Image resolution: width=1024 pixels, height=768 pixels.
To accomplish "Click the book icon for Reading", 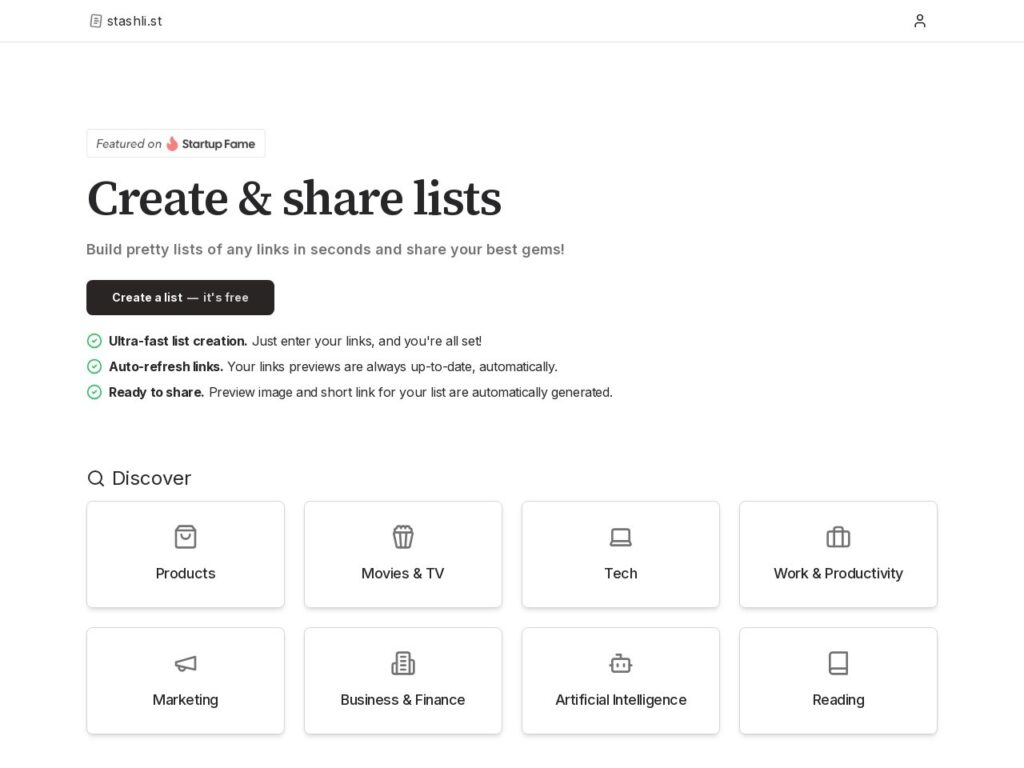I will [x=838, y=663].
